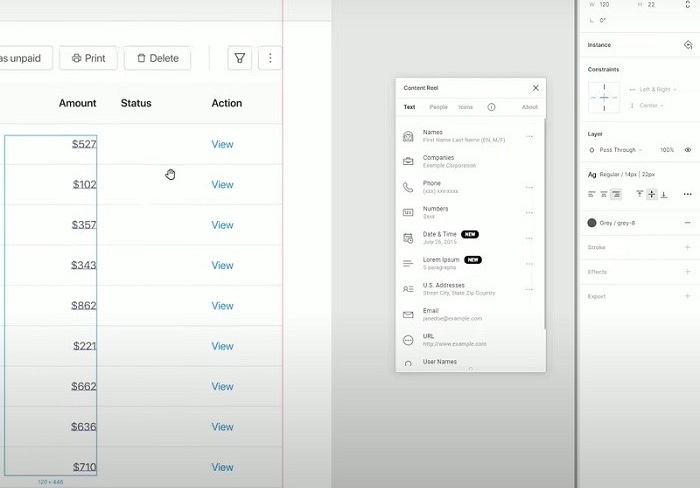Click the Delete button

coord(158,58)
